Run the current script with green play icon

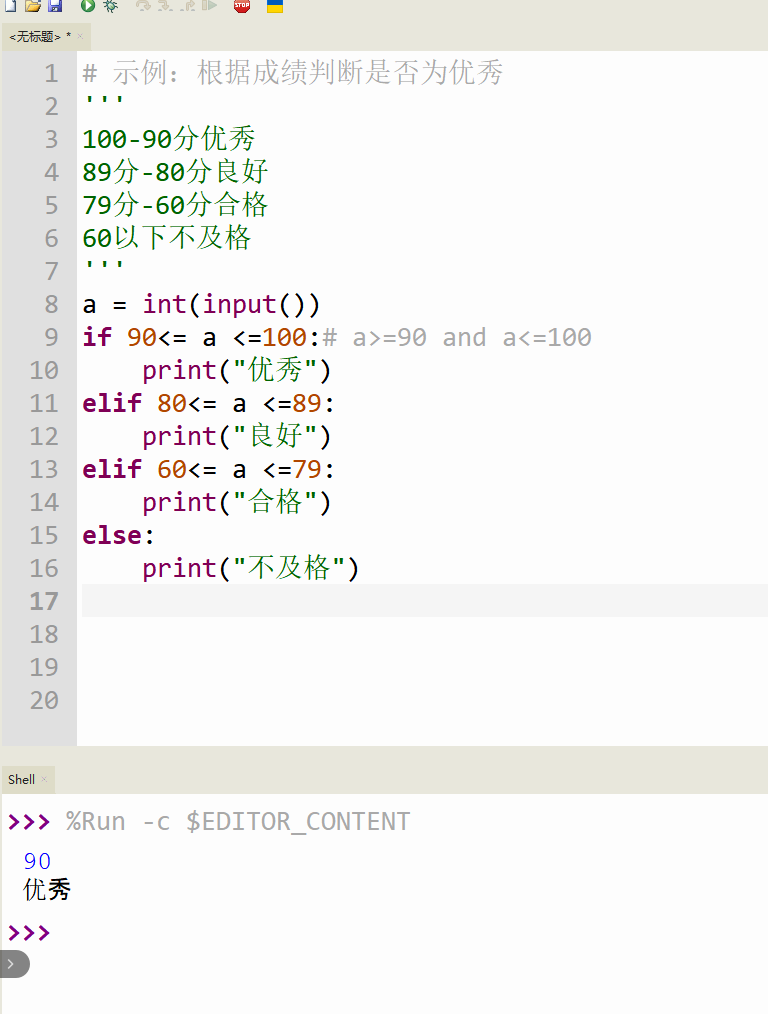pos(87,6)
